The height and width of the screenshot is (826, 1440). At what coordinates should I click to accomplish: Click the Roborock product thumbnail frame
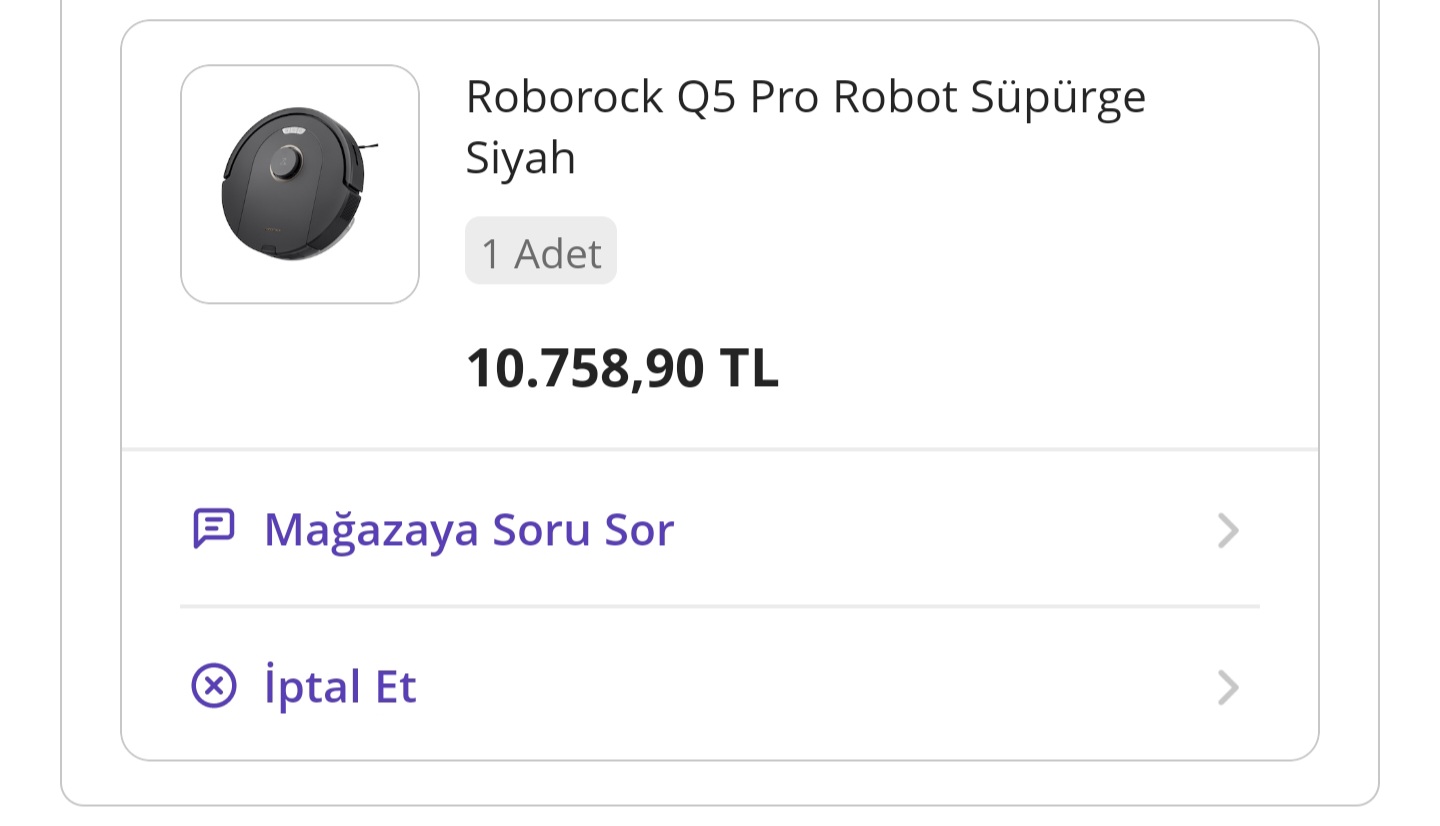[300, 184]
